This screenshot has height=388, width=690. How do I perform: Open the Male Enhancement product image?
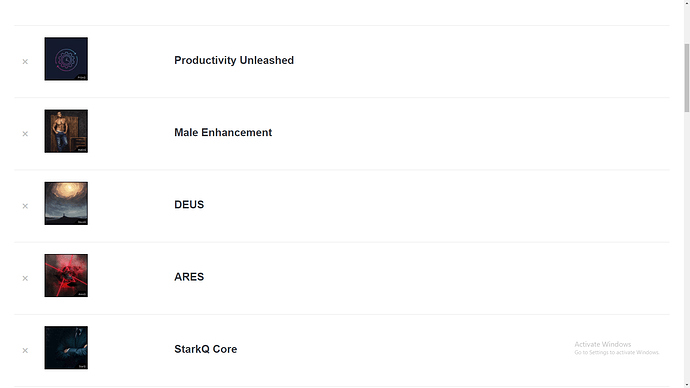[x=66, y=131]
